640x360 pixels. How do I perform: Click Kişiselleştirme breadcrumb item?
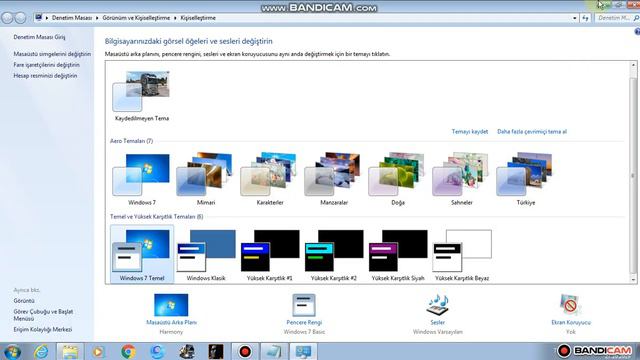click(198, 18)
